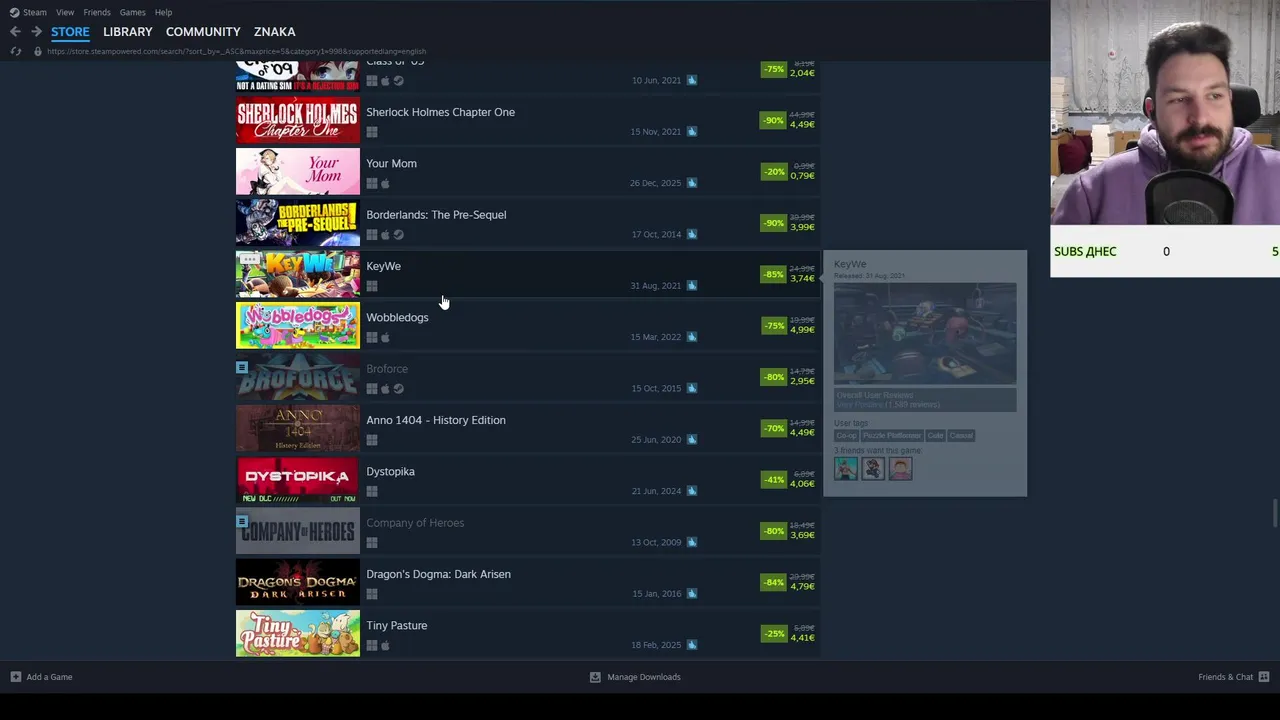The width and height of the screenshot is (1280, 720).
Task: Switch to the COMMUNITY tab
Action: (x=203, y=32)
